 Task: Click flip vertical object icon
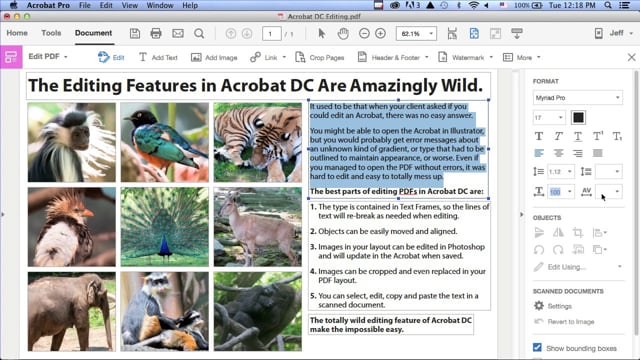pyautogui.click(x=539, y=233)
